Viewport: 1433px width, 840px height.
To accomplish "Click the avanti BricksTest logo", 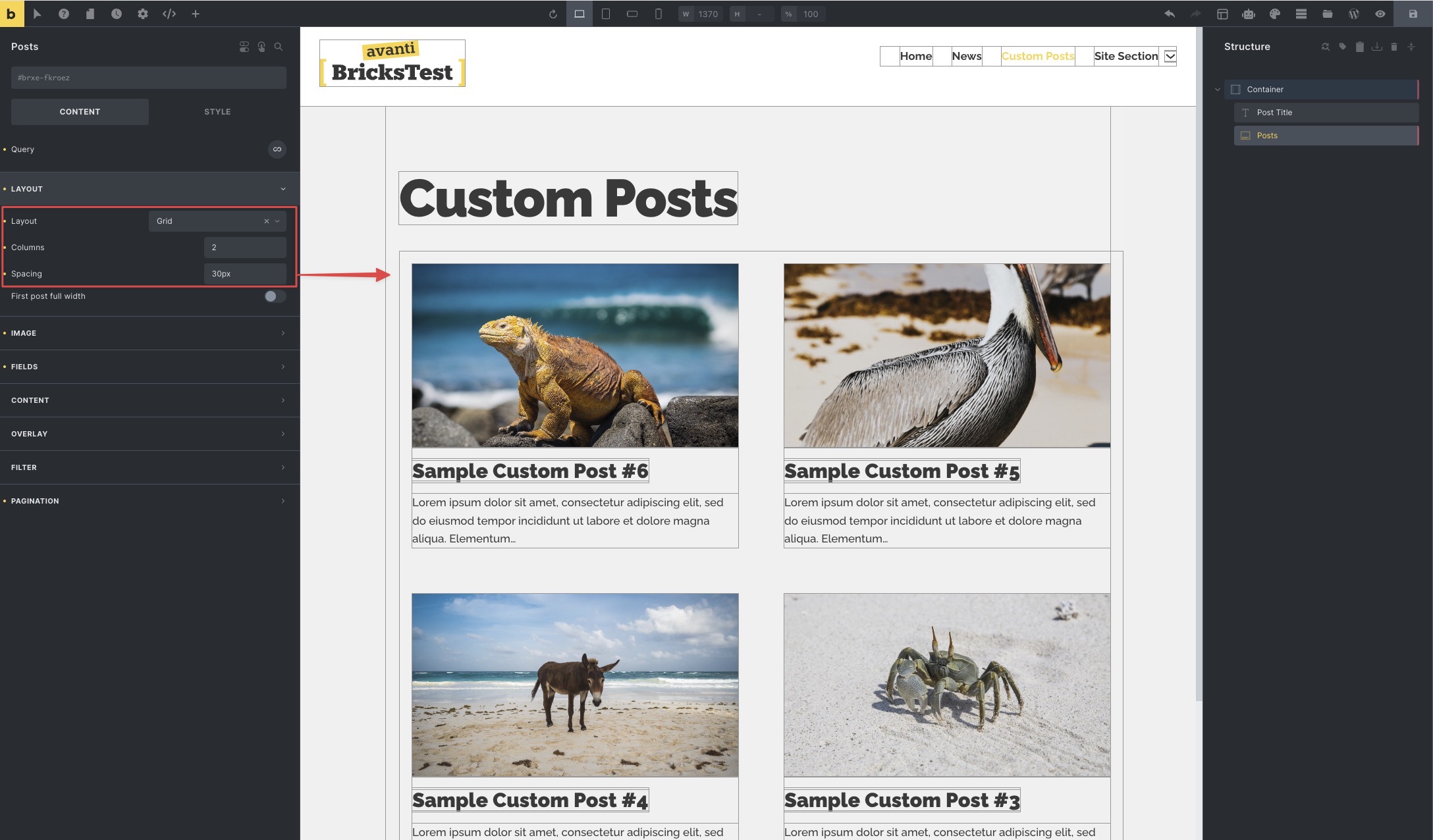I will tap(392, 63).
